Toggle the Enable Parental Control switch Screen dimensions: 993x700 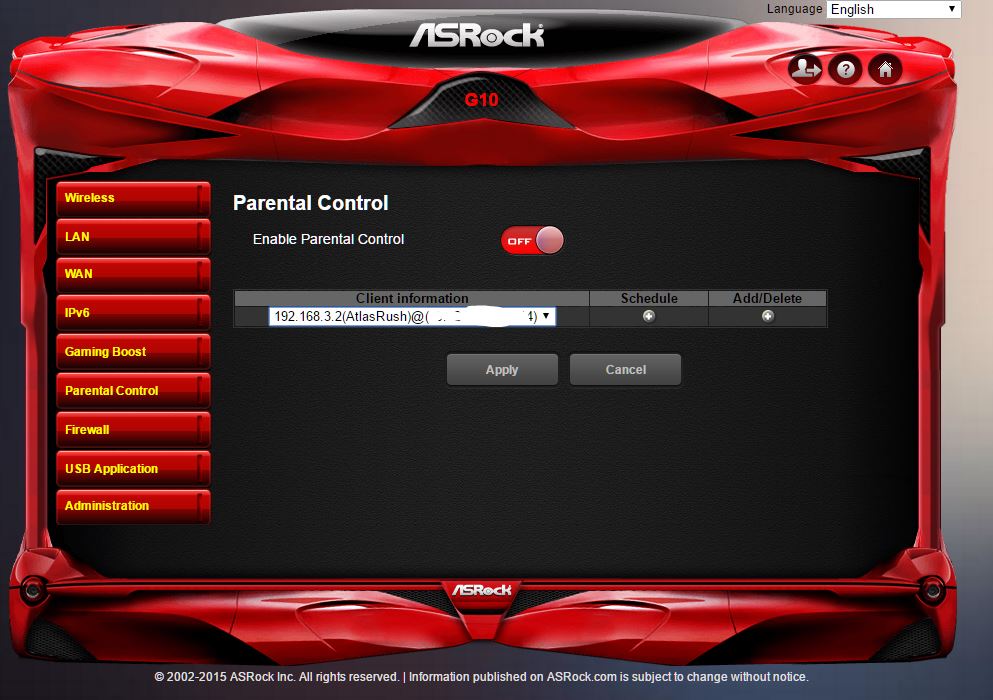click(532, 241)
